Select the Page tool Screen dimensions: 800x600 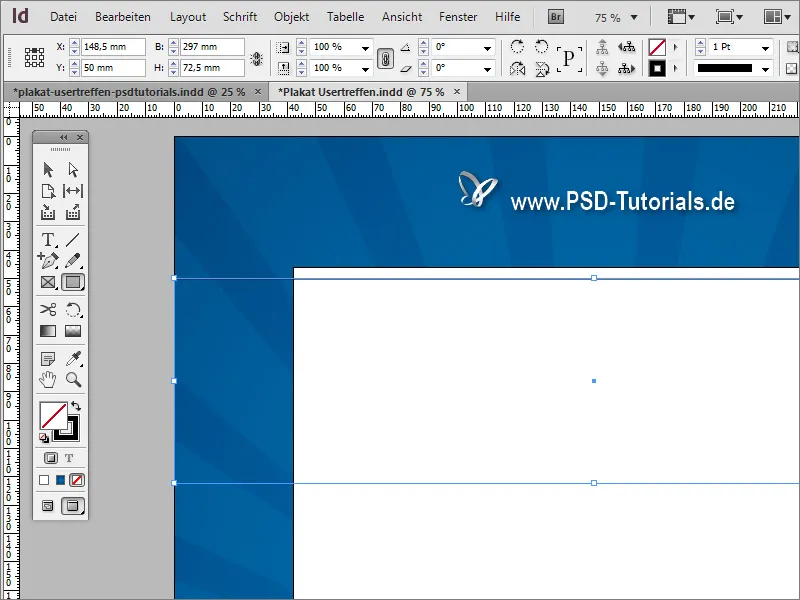[x=48, y=191]
